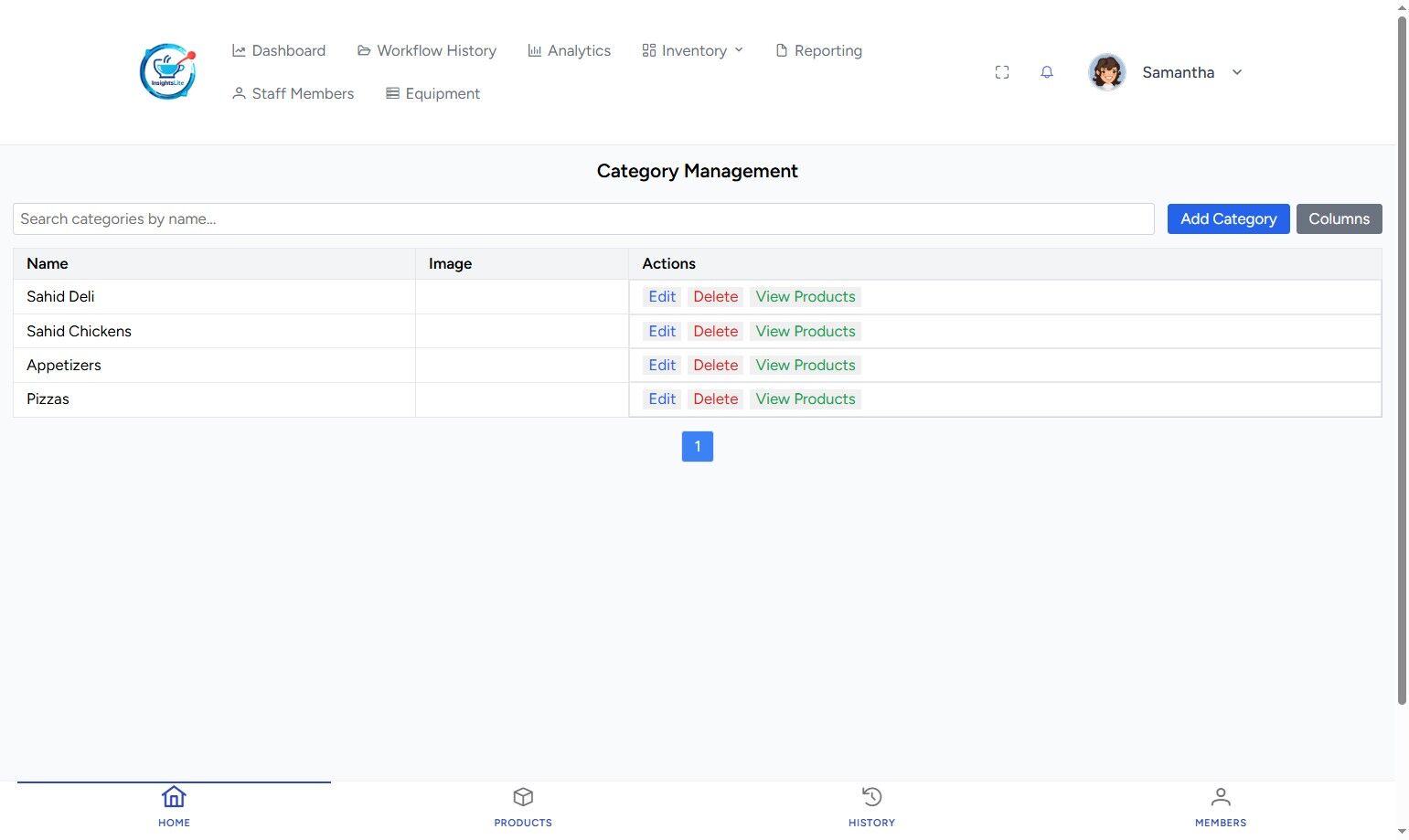Navigate to Workflow History

click(x=427, y=50)
